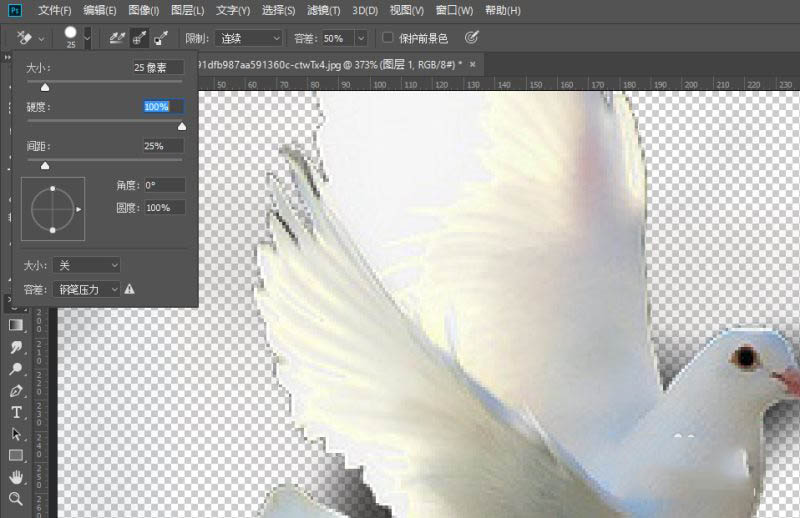Close the open document tab

(x=471, y=65)
